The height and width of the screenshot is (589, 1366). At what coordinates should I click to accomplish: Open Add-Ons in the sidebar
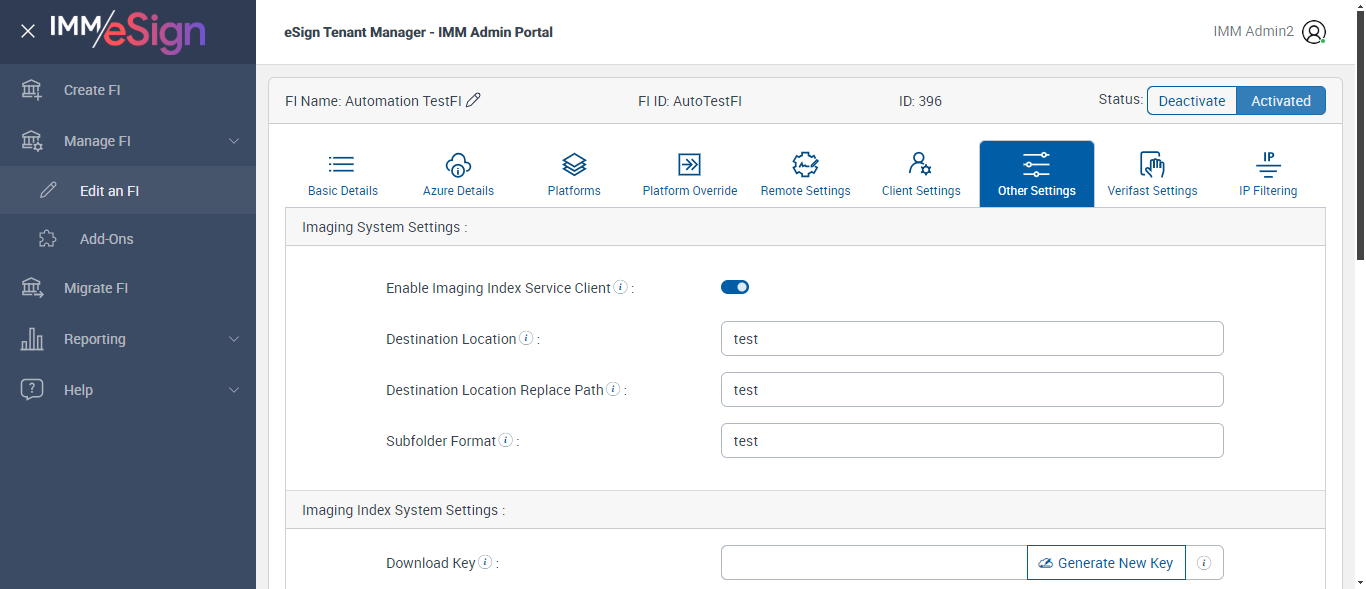pyautogui.click(x=106, y=239)
